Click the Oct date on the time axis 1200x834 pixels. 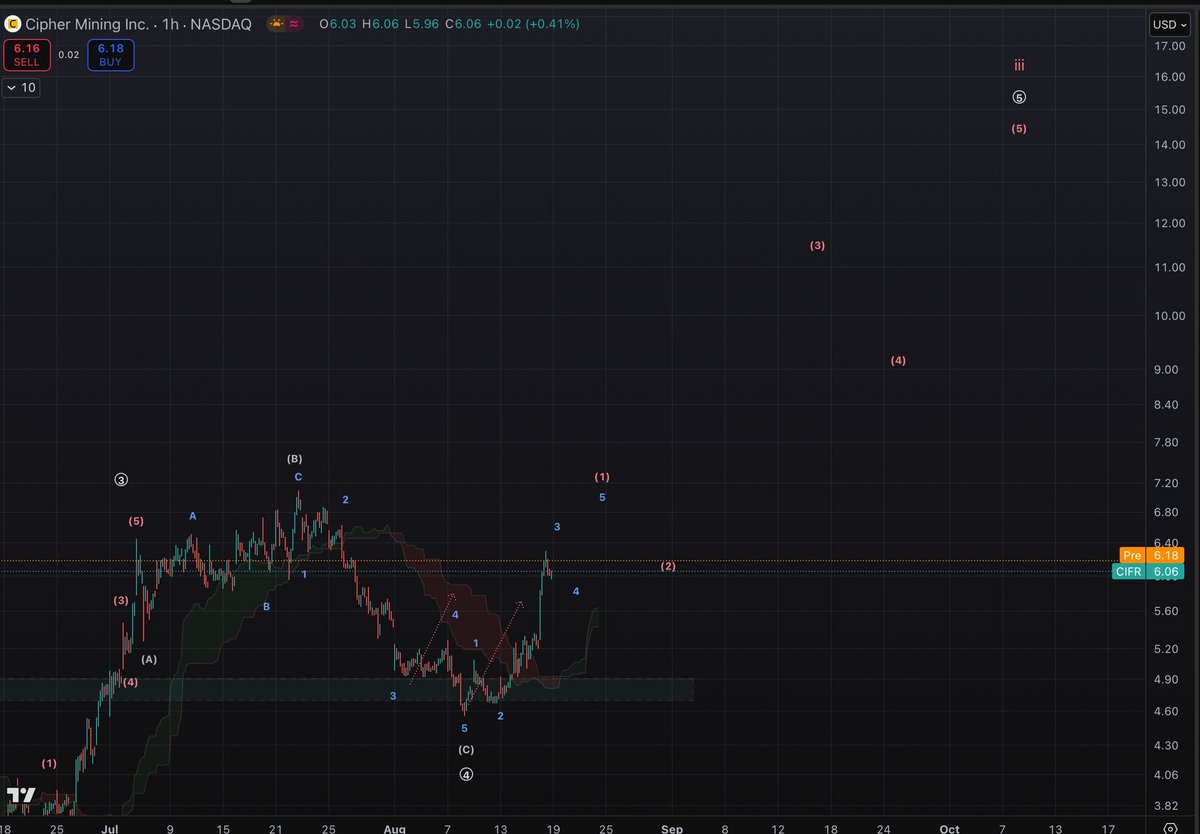click(950, 829)
